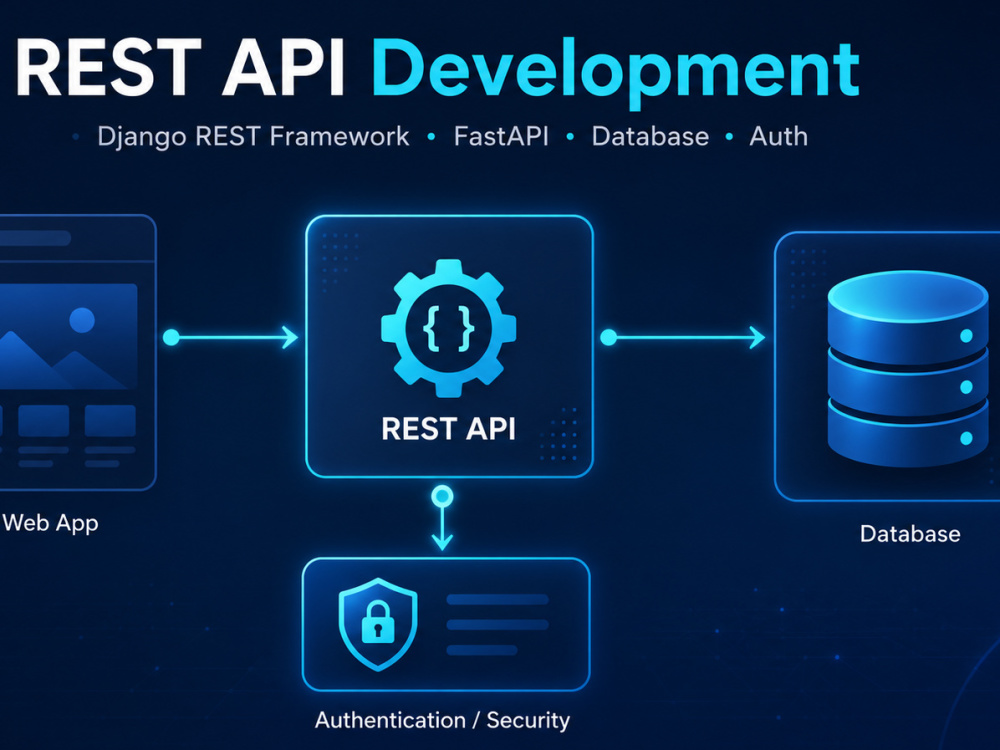Screen dimensions: 1000x750
Task: Click the gear icon with curly braces
Action: 448,328
